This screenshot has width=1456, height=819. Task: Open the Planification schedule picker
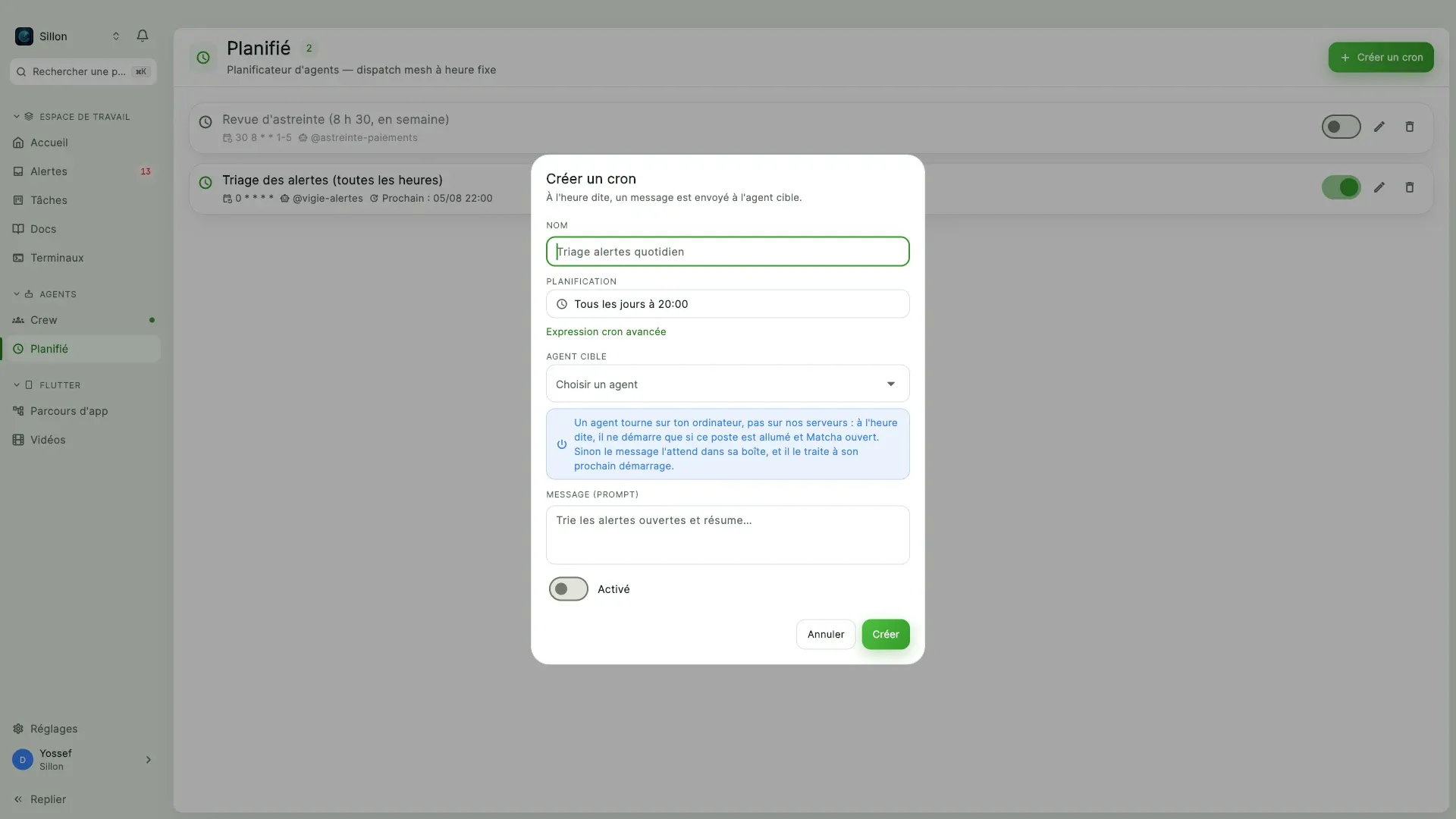pos(727,304)
